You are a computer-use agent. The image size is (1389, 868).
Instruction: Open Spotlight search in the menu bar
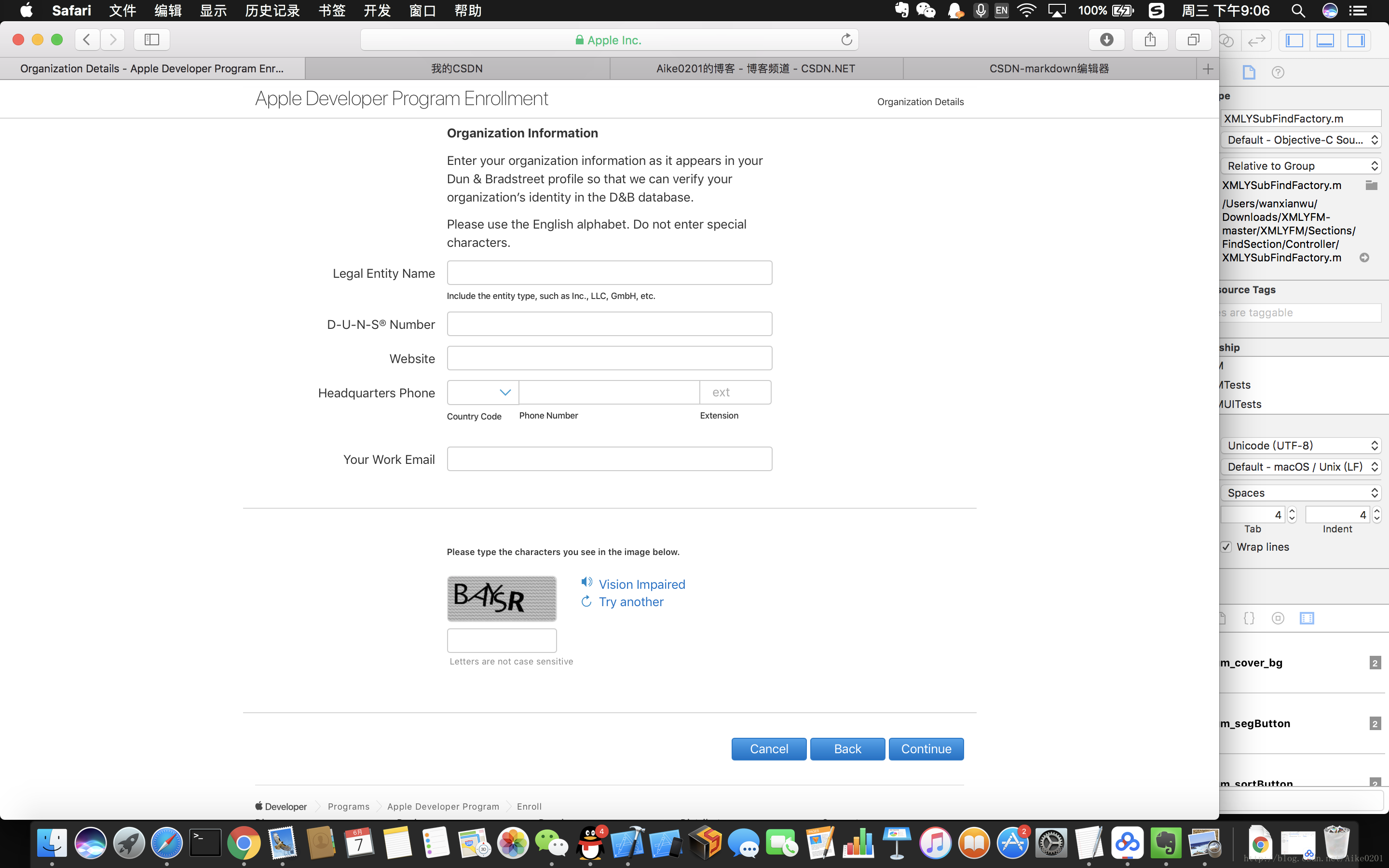point(1298,10)
